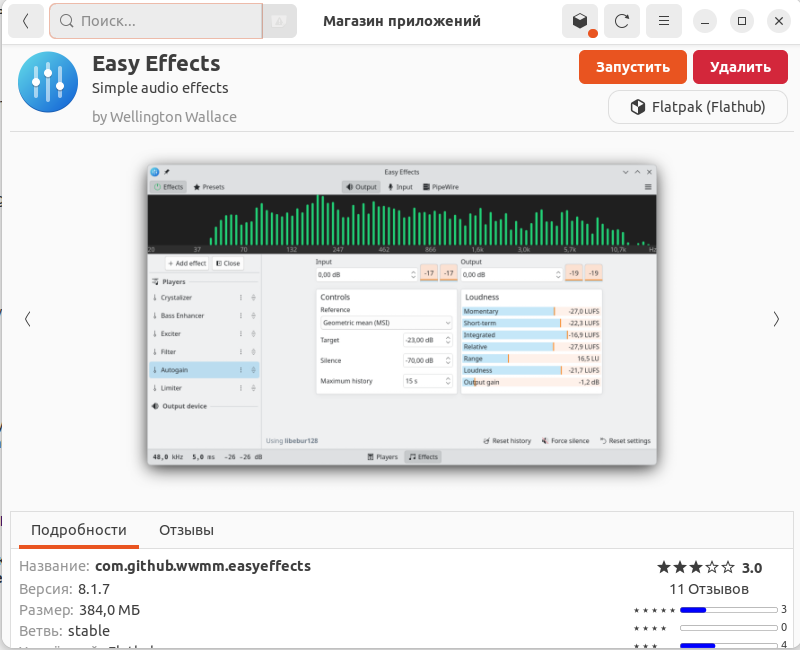
Task: Switch to the Отзывы tab
Action: pos(186,530)
